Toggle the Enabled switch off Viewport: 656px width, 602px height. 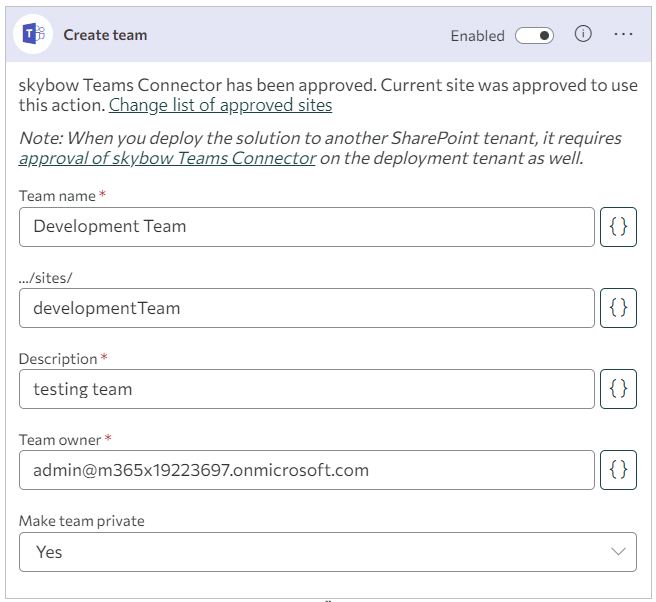(x=534, y=36)
